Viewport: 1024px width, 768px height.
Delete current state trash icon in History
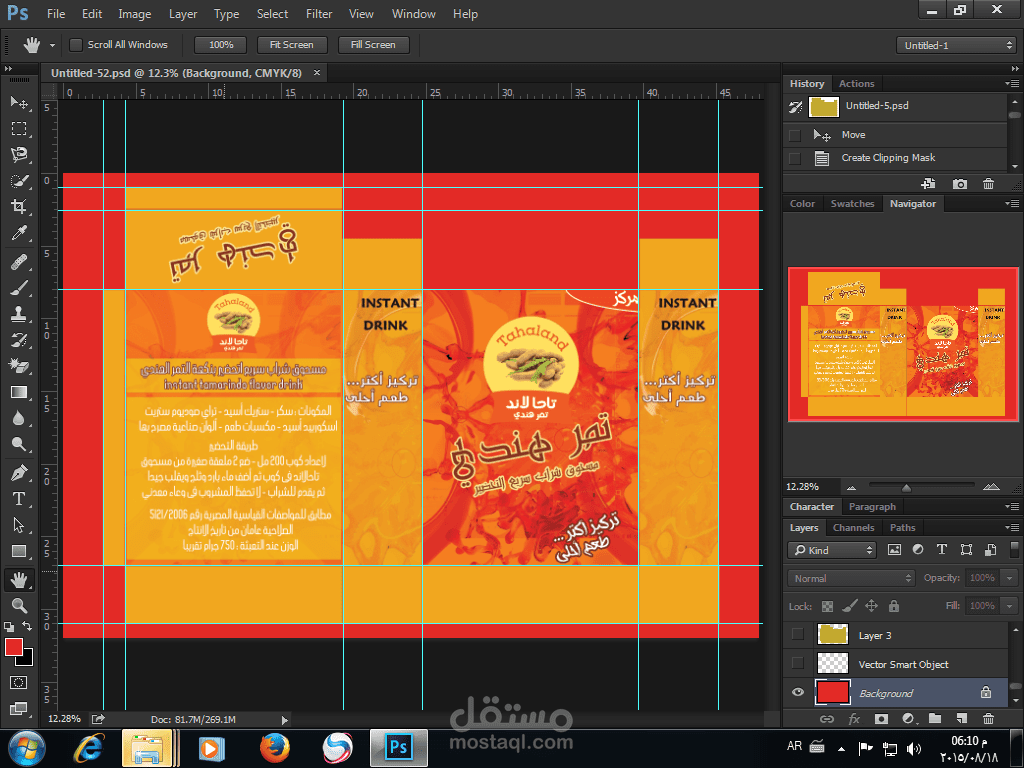pos(988,184)
